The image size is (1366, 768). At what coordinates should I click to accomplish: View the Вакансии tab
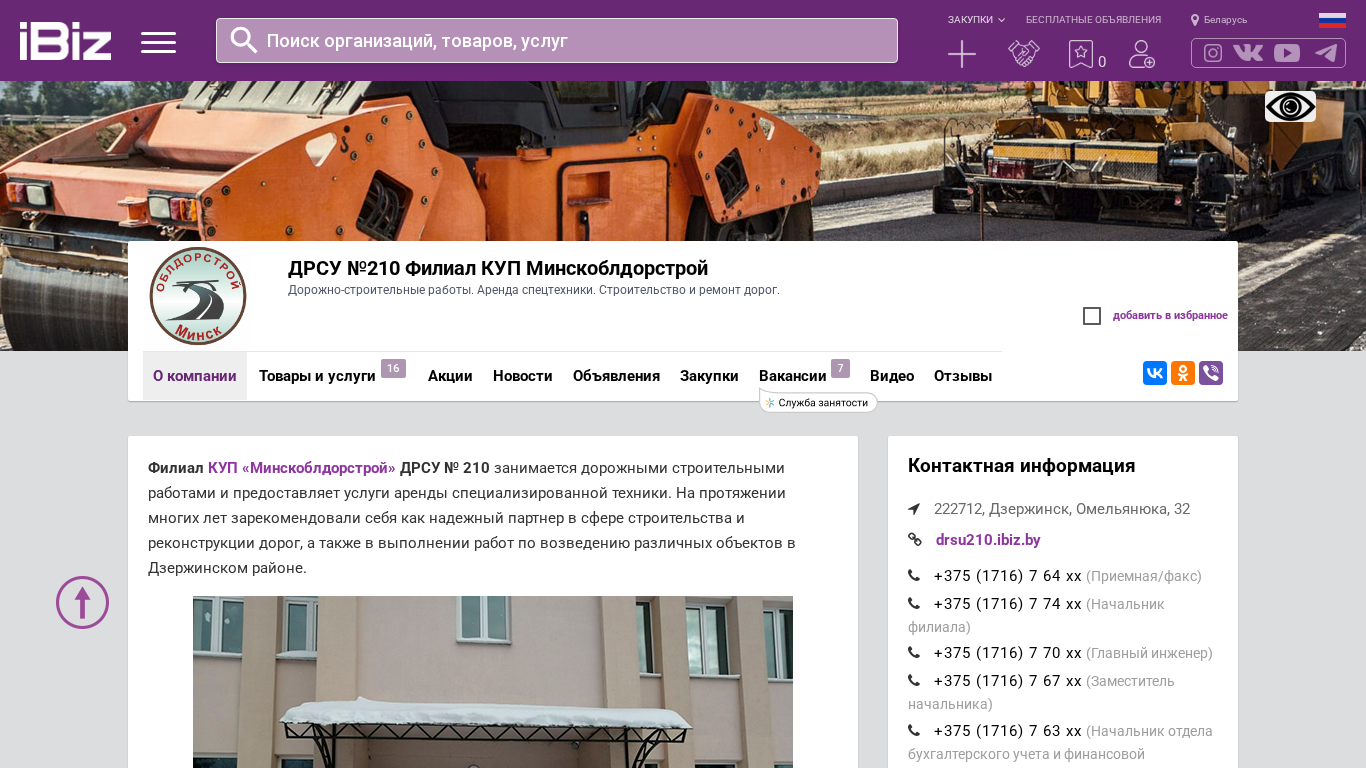pyautogui.click(x=793, y=376)
